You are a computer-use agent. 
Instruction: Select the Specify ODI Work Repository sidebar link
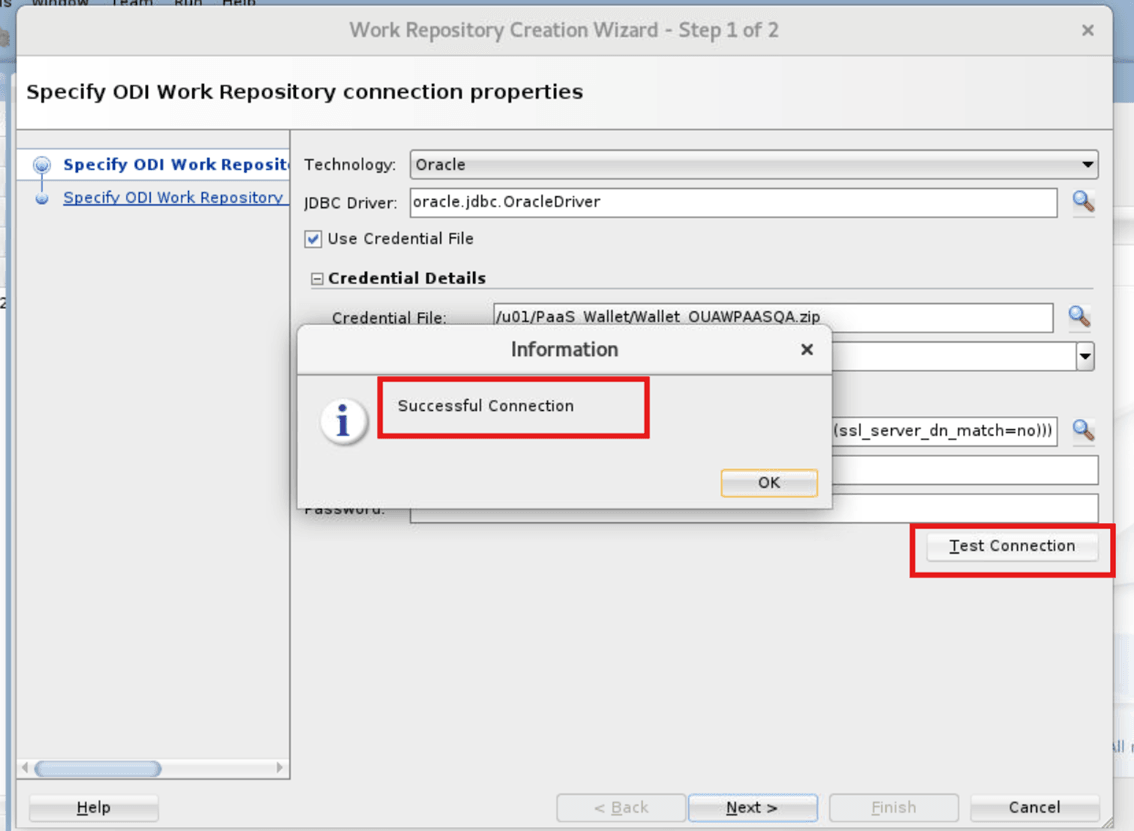[173, 197]
